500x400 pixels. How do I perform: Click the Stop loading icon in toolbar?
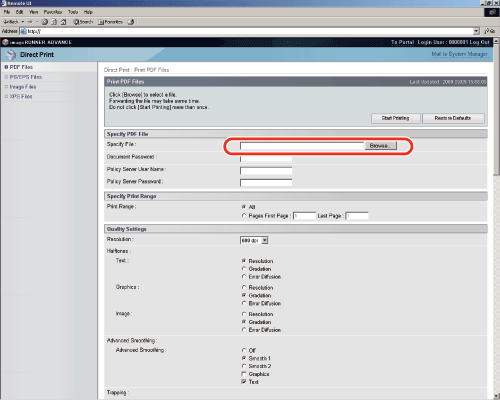(45, 22)
